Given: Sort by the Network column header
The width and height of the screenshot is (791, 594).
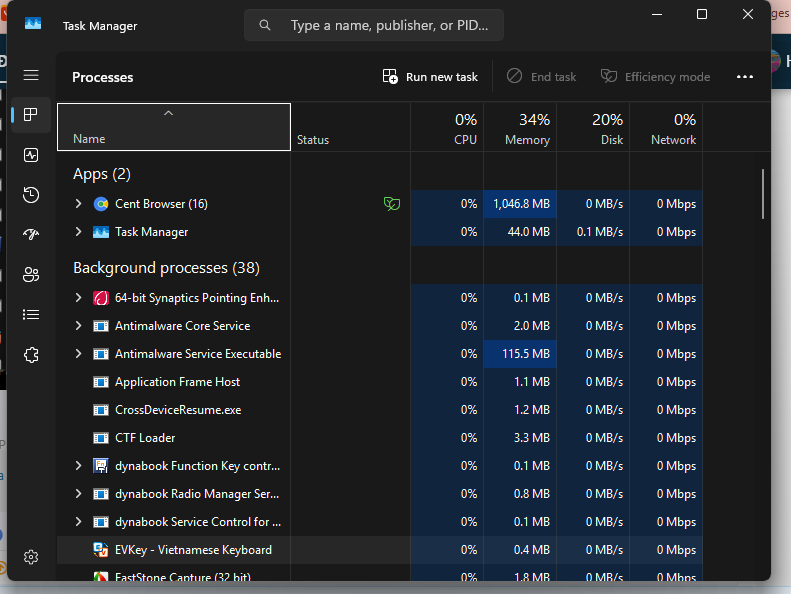Looking at the screenshot, I should 666,127.
